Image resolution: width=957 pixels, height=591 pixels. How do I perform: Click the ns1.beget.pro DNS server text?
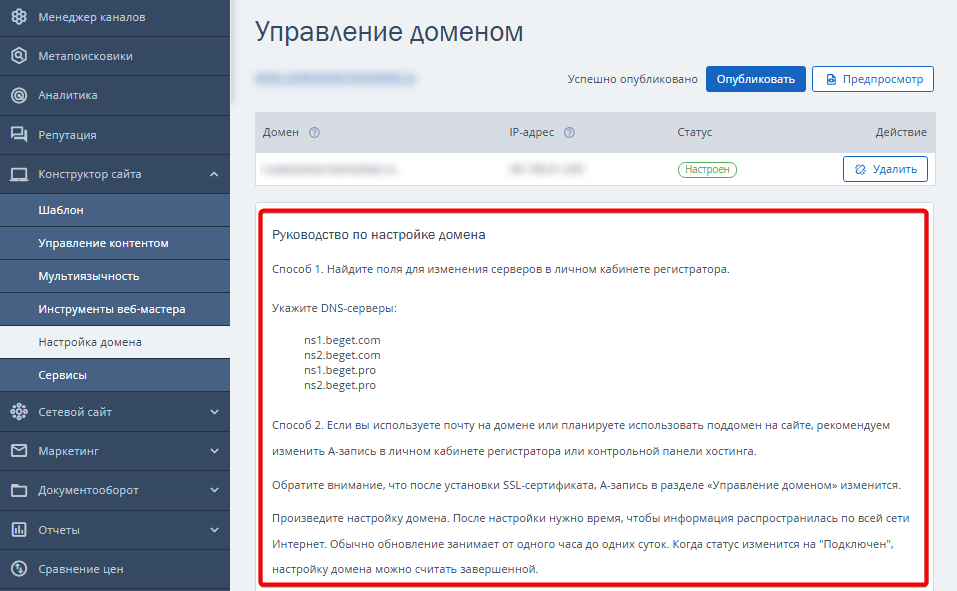pos(340,371)
